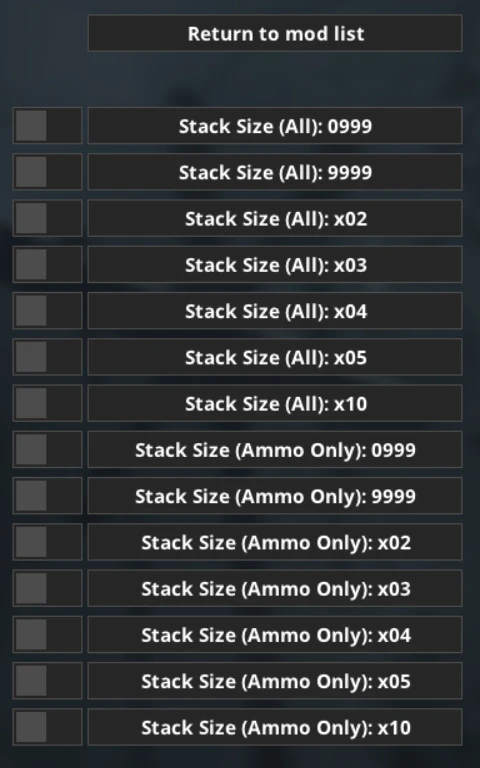Select Stack Size (All): x03 label button

(275, 264)
